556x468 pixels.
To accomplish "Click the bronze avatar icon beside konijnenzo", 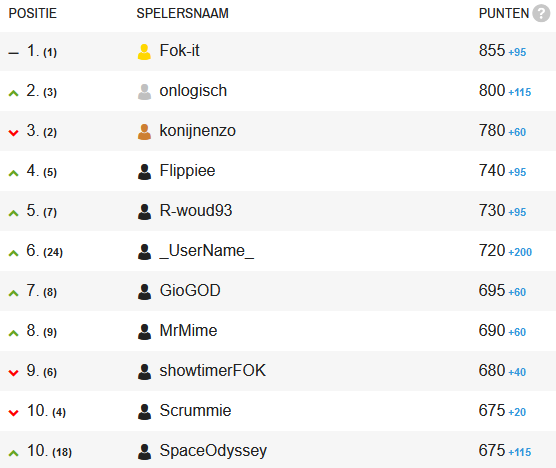I will (144, 132).
